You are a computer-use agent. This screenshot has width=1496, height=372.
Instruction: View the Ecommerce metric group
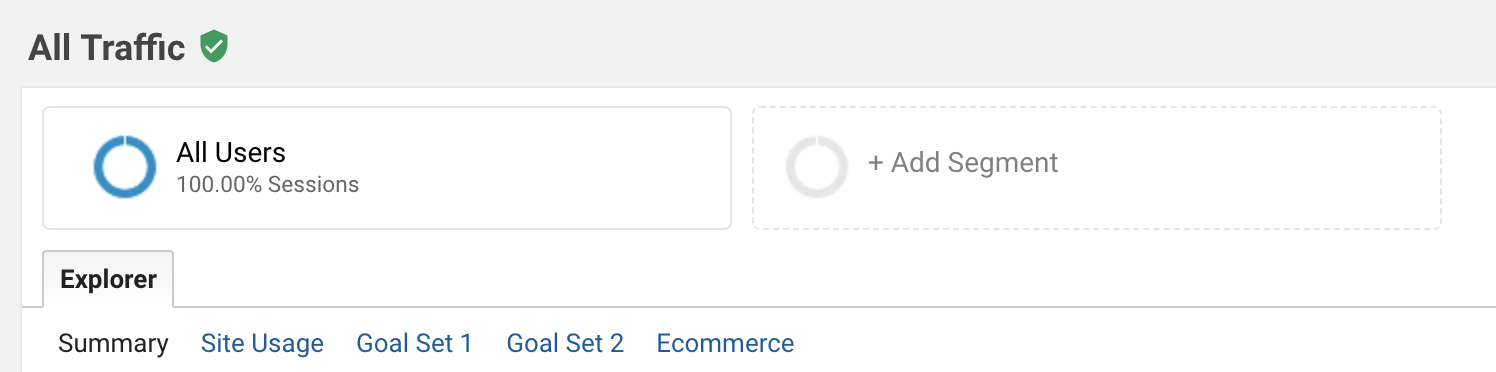click(x=725, y=344)
